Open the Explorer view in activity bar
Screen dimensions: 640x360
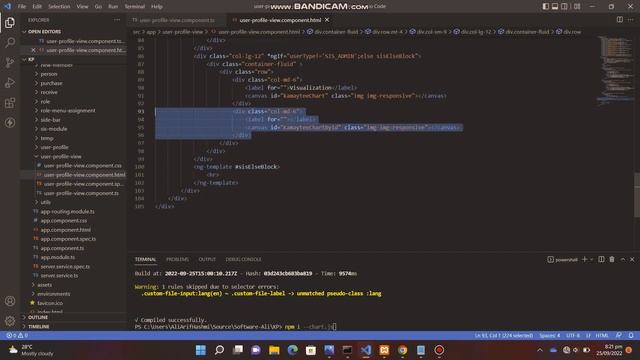coord(10,22)
